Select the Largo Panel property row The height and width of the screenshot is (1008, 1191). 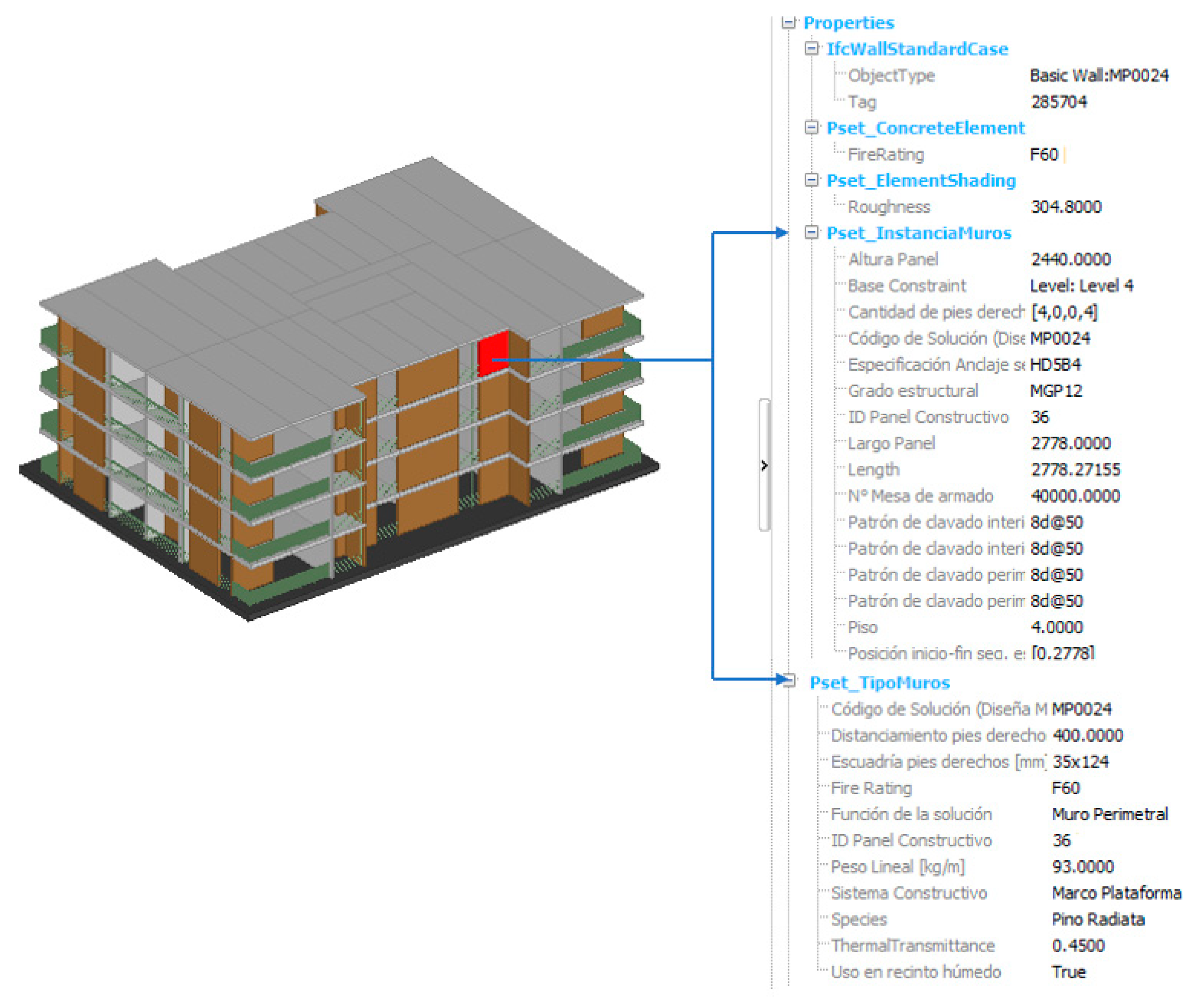coord(891,443)
